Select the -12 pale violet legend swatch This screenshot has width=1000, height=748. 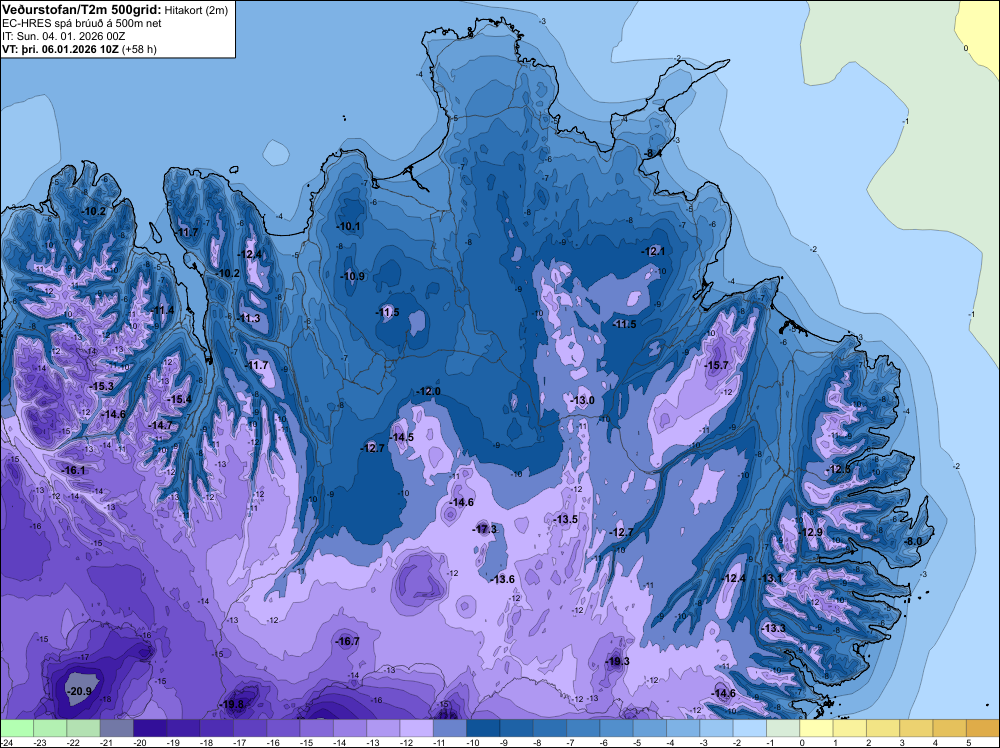(x=416, y=728)
